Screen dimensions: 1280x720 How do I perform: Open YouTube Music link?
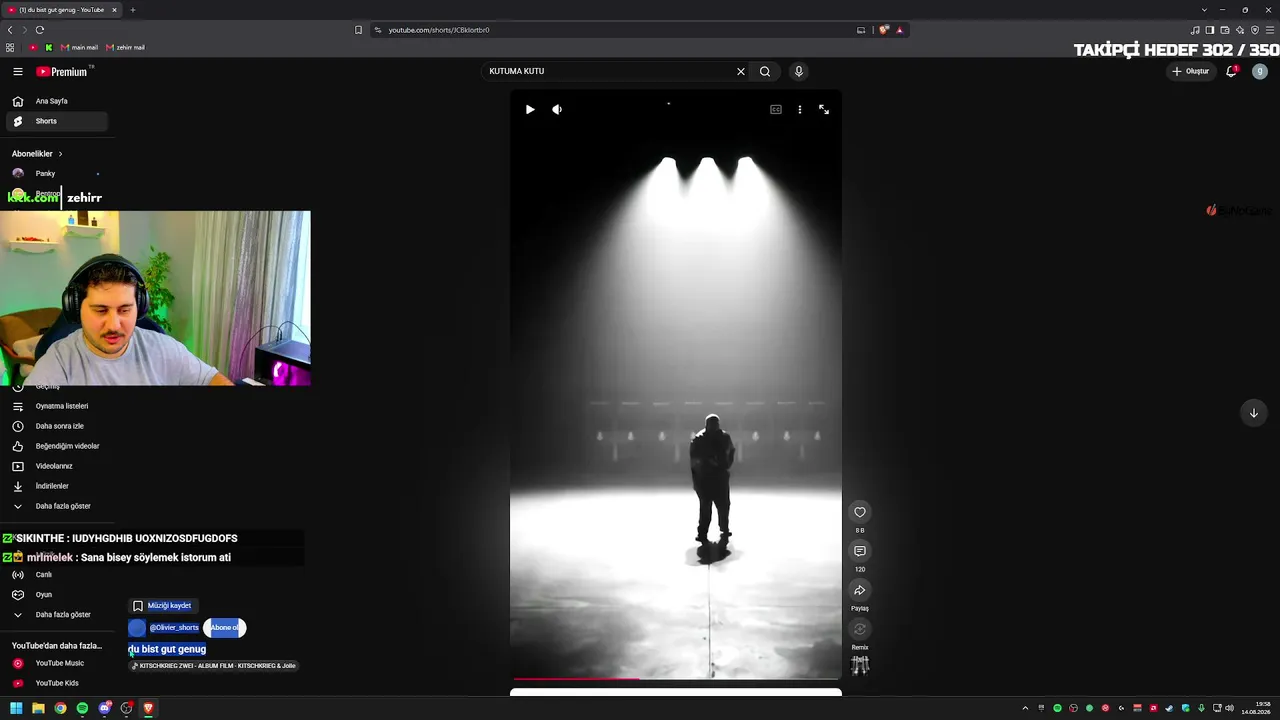[x=56, y=663]
